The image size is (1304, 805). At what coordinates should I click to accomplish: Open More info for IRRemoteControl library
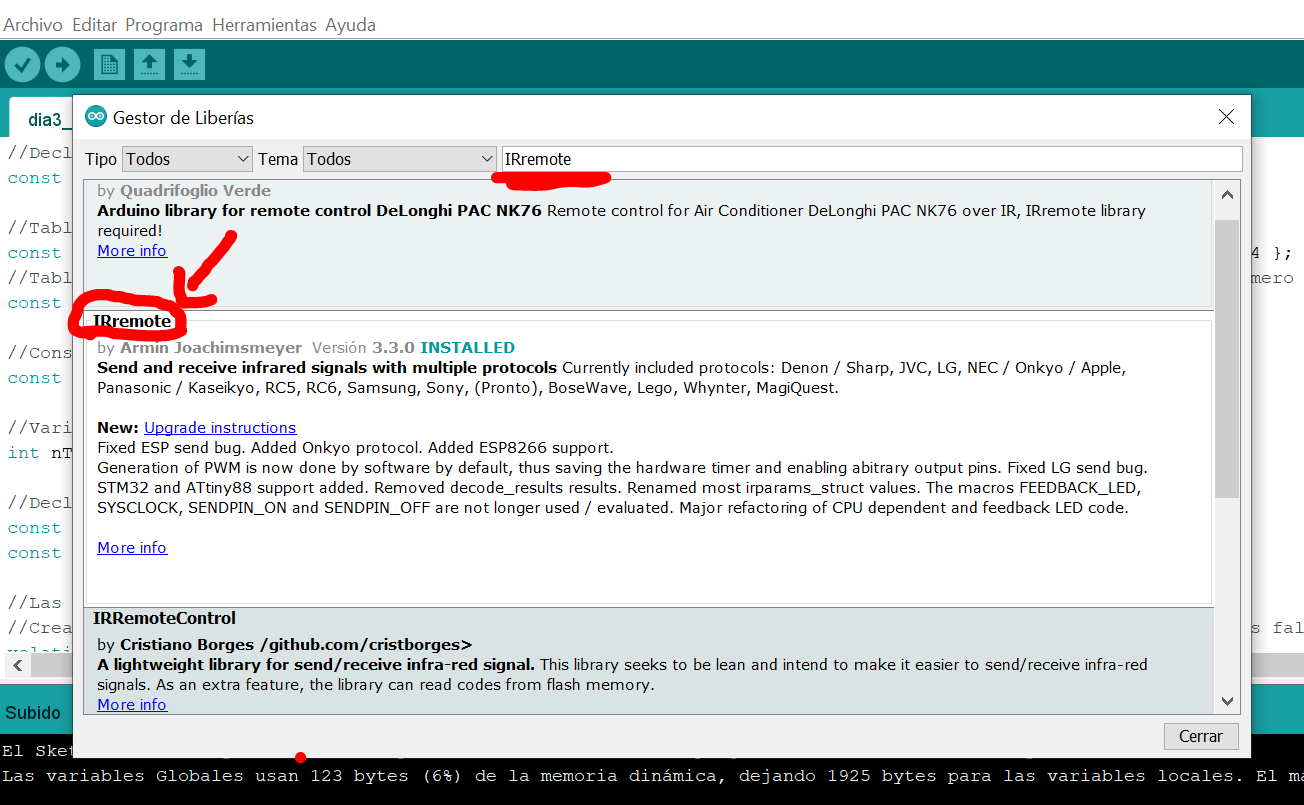(132, 705)
